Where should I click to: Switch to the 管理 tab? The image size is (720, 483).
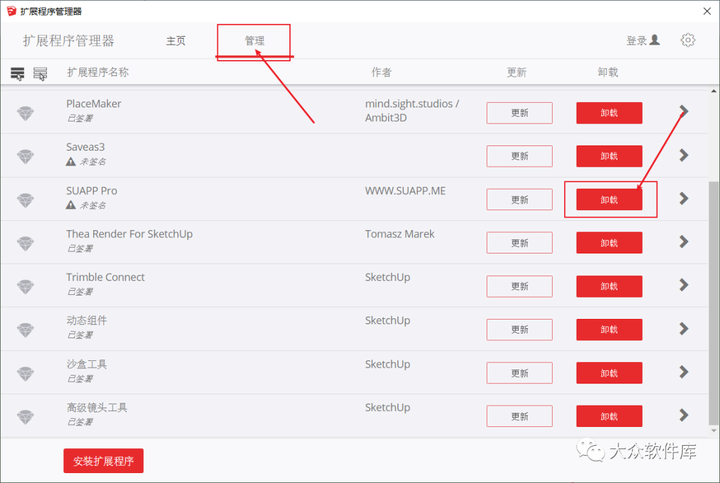(254, 41)
